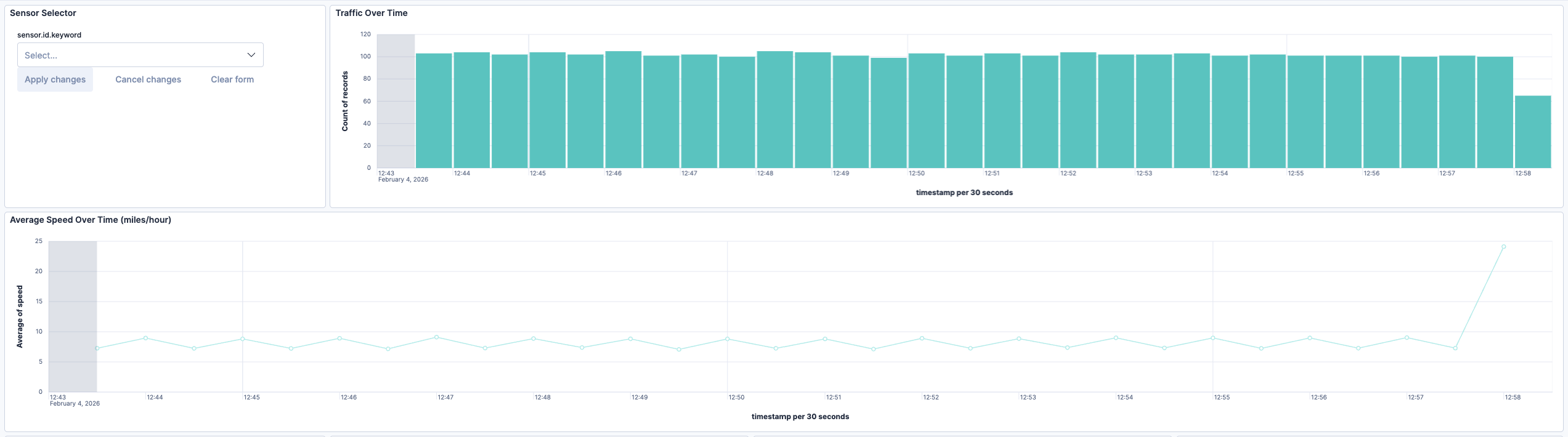
Task: Click the Sensor Selector panel heading
Action: (x=43, y=13)
